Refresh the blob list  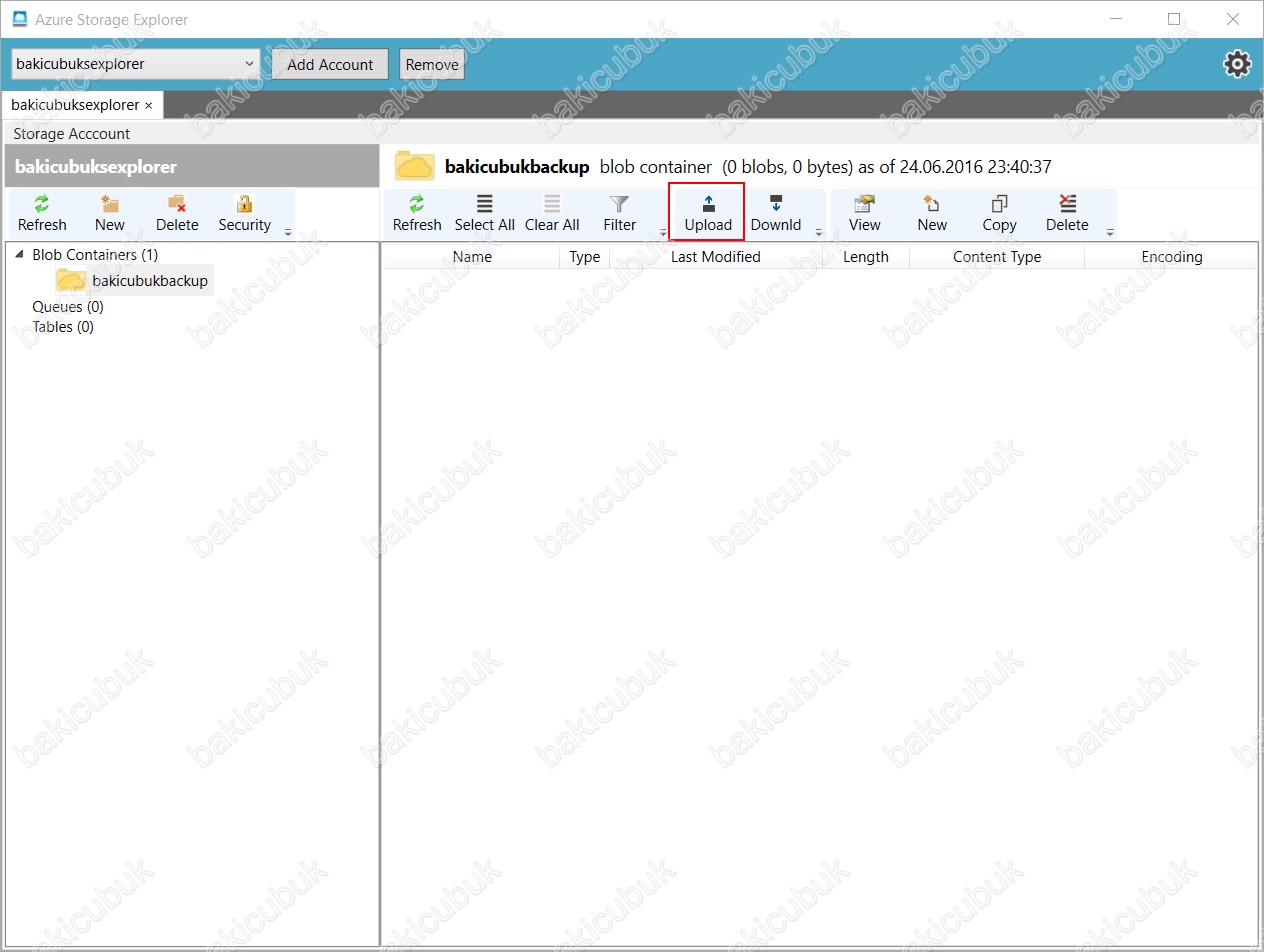(x=417, y=214)
